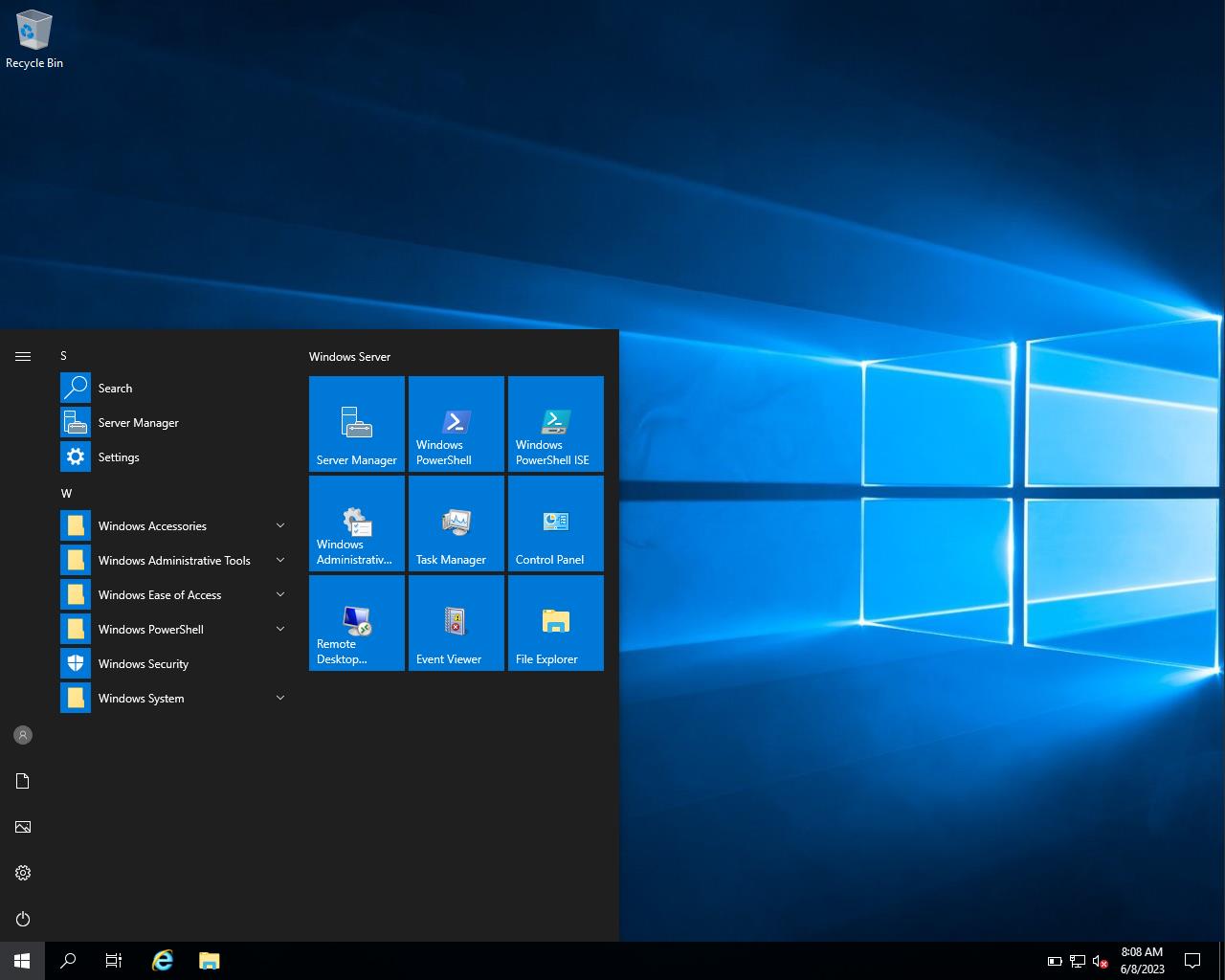
Task: Select Windows Security in the apps list
Action: pyautogui.click(x=144, y=664)
